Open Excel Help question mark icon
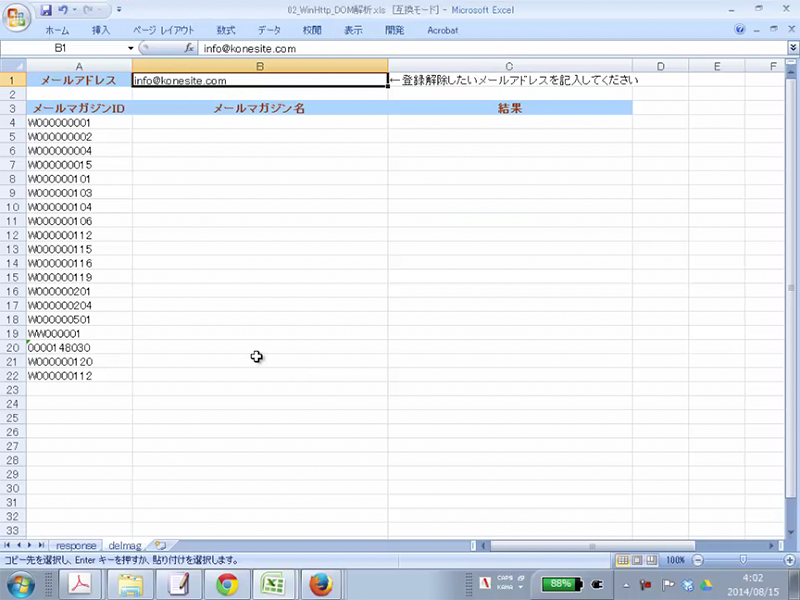This screenshot has height=600, width=800. click(740, 30)
